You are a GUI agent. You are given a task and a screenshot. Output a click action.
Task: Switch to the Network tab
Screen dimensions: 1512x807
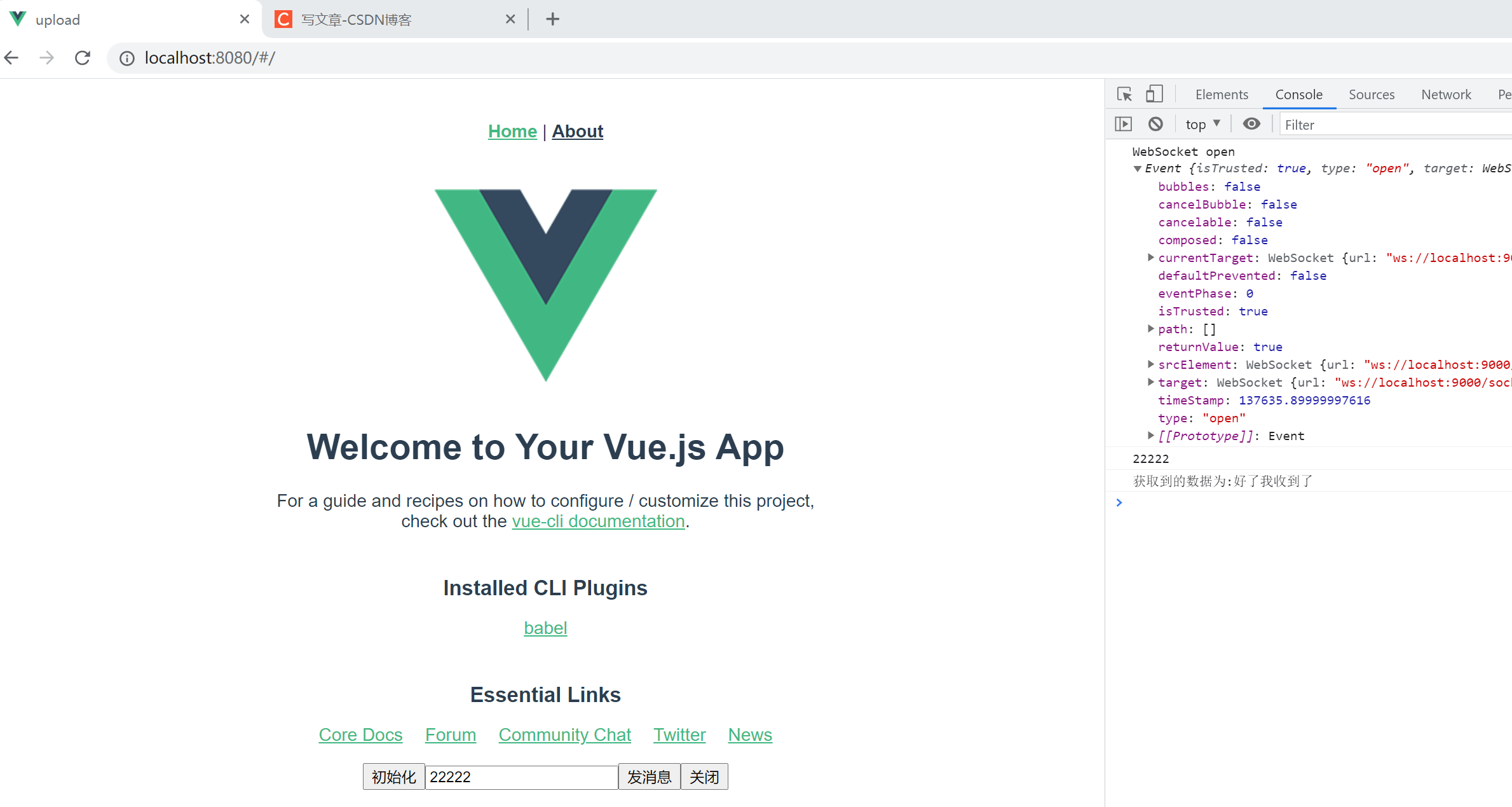point(1446,95)
